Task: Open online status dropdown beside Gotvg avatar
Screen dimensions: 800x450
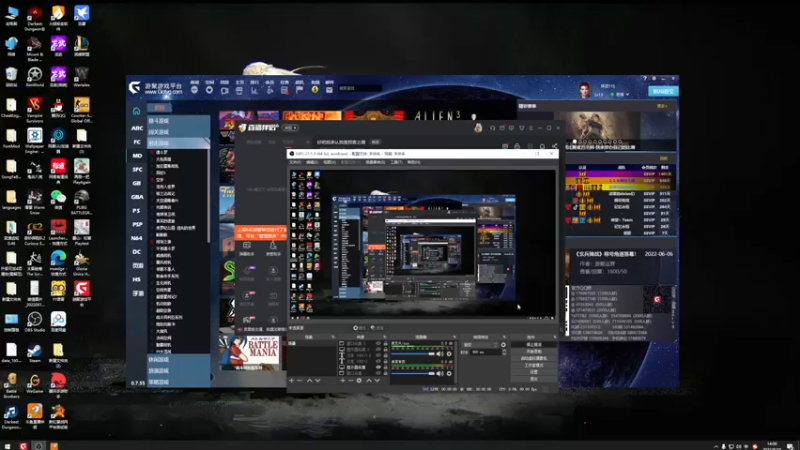Action: tap(622, 94)
